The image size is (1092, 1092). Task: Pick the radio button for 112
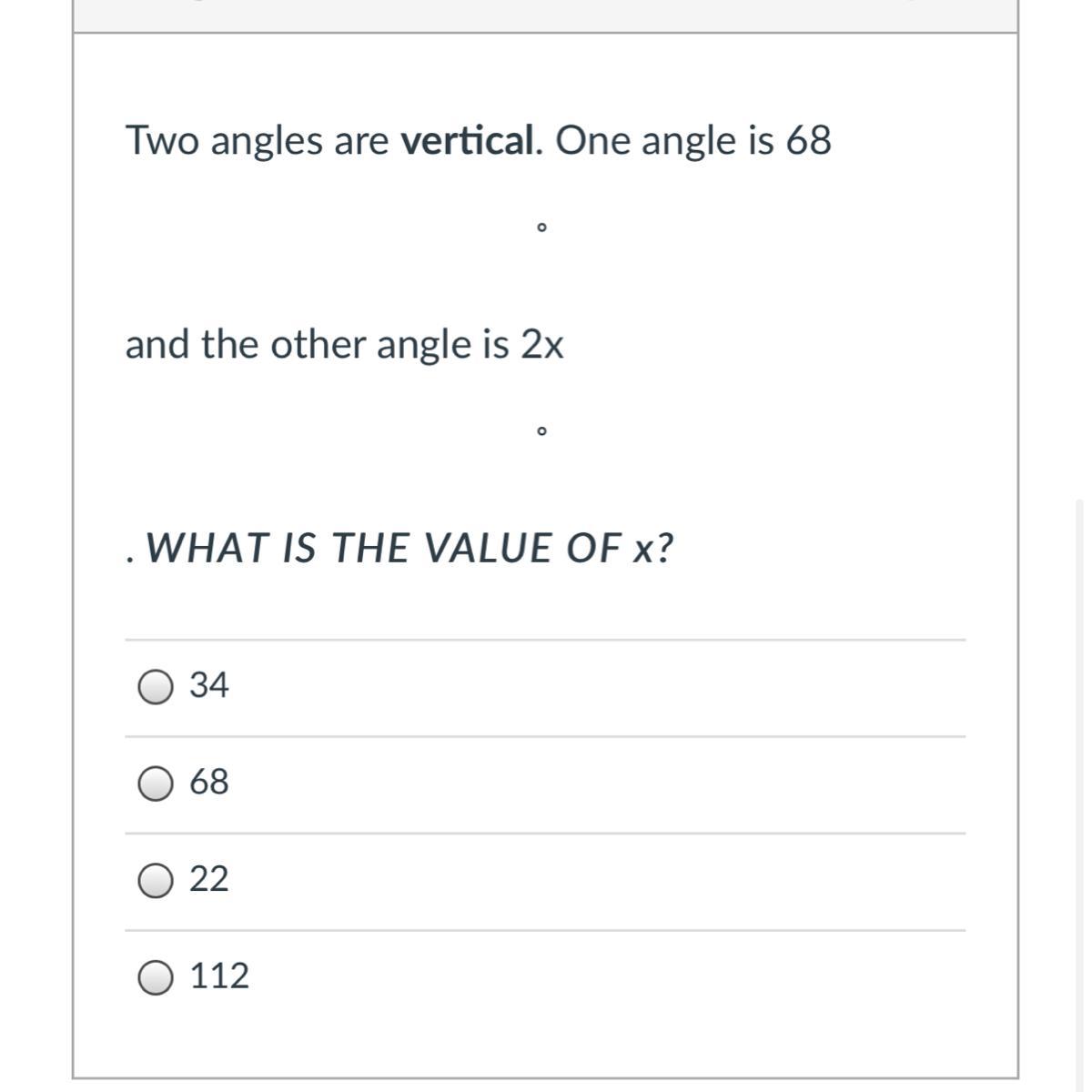coord(156,977)
